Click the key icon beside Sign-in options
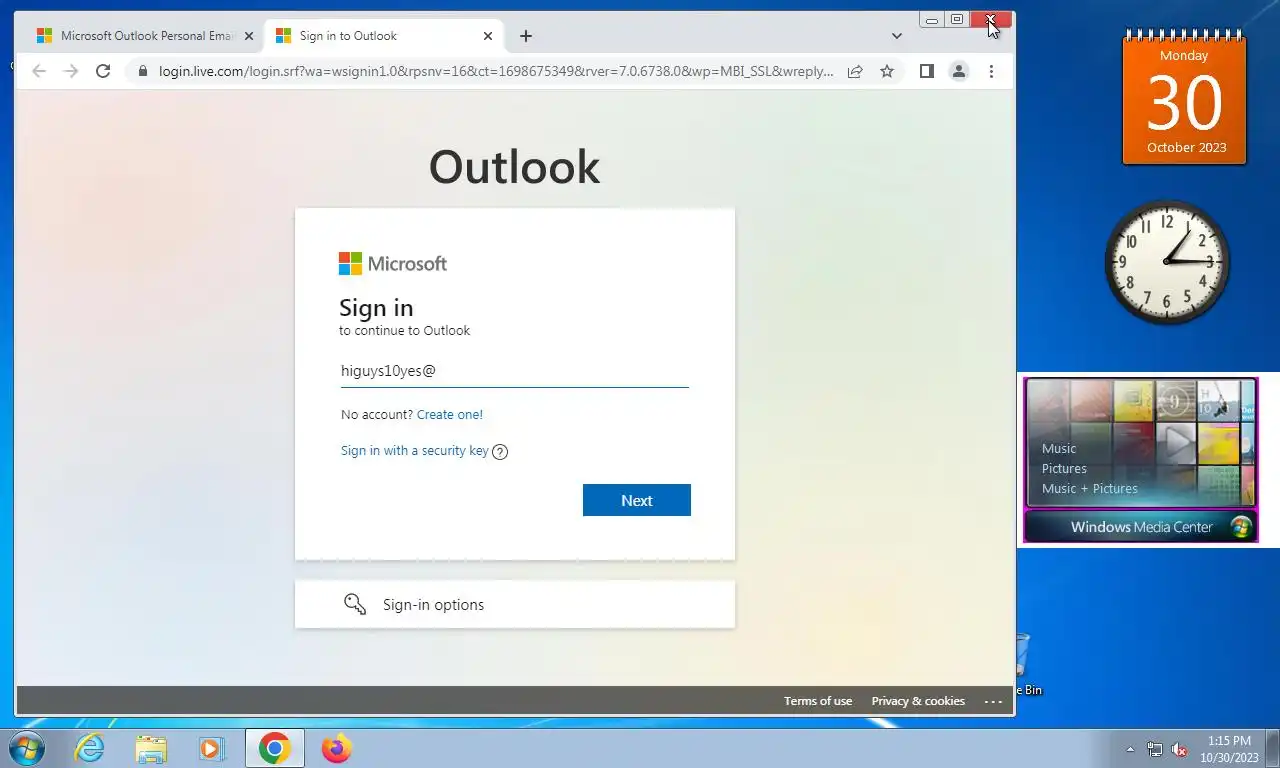 click(x=355, y=604)
